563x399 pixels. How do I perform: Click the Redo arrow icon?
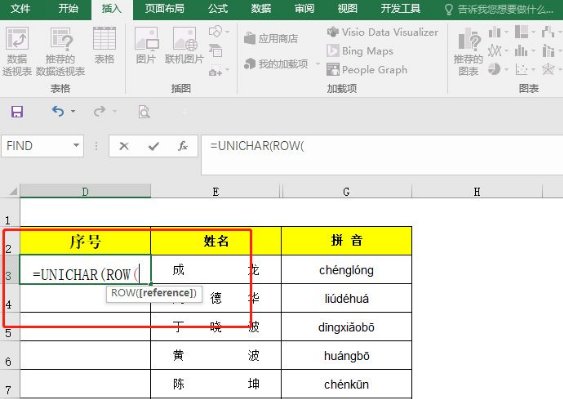point(99,111)
